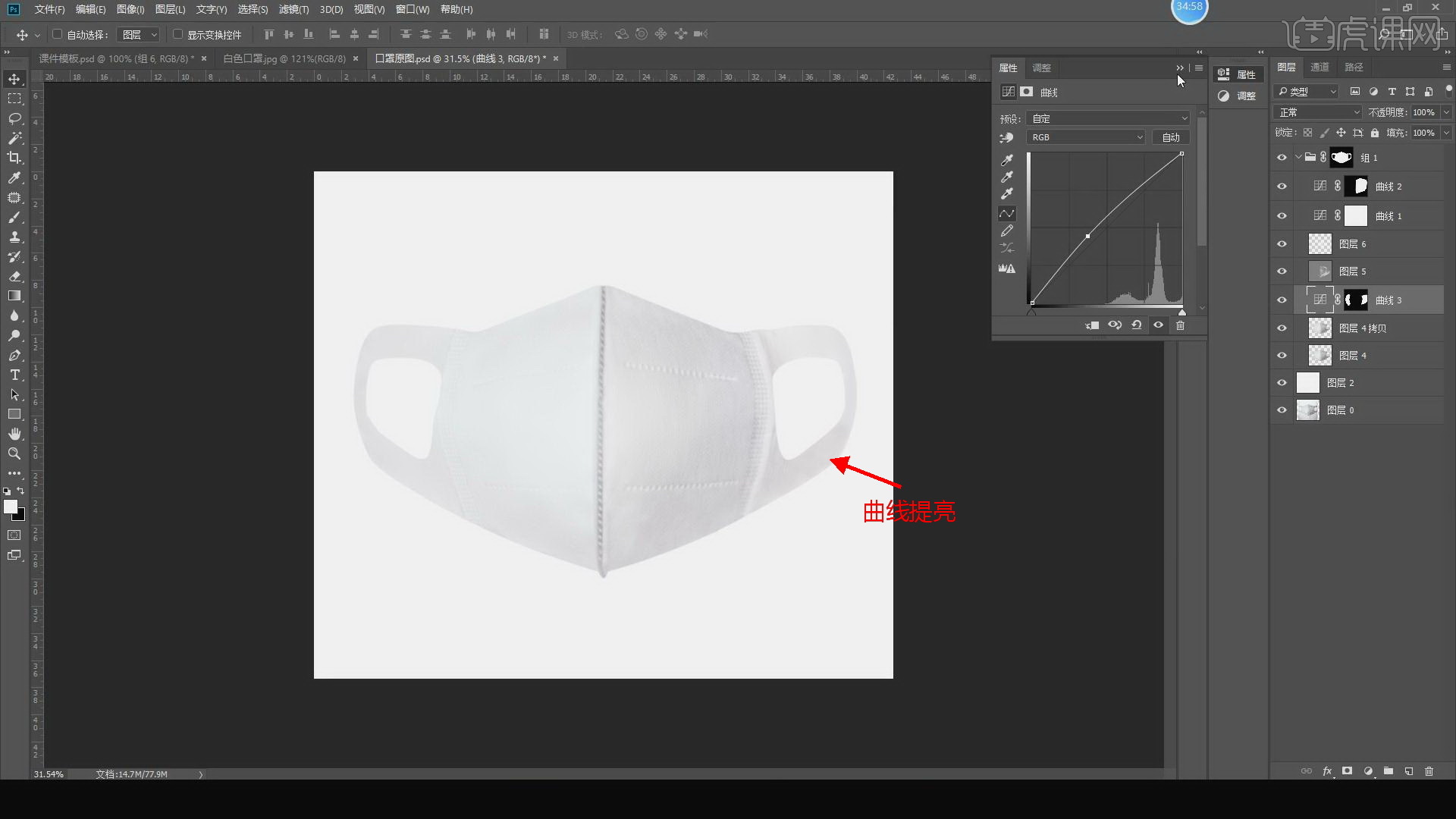Pick the gray point eyedropper in Curves
This screenshot has height=819, width=1456.
(1007, 177)
